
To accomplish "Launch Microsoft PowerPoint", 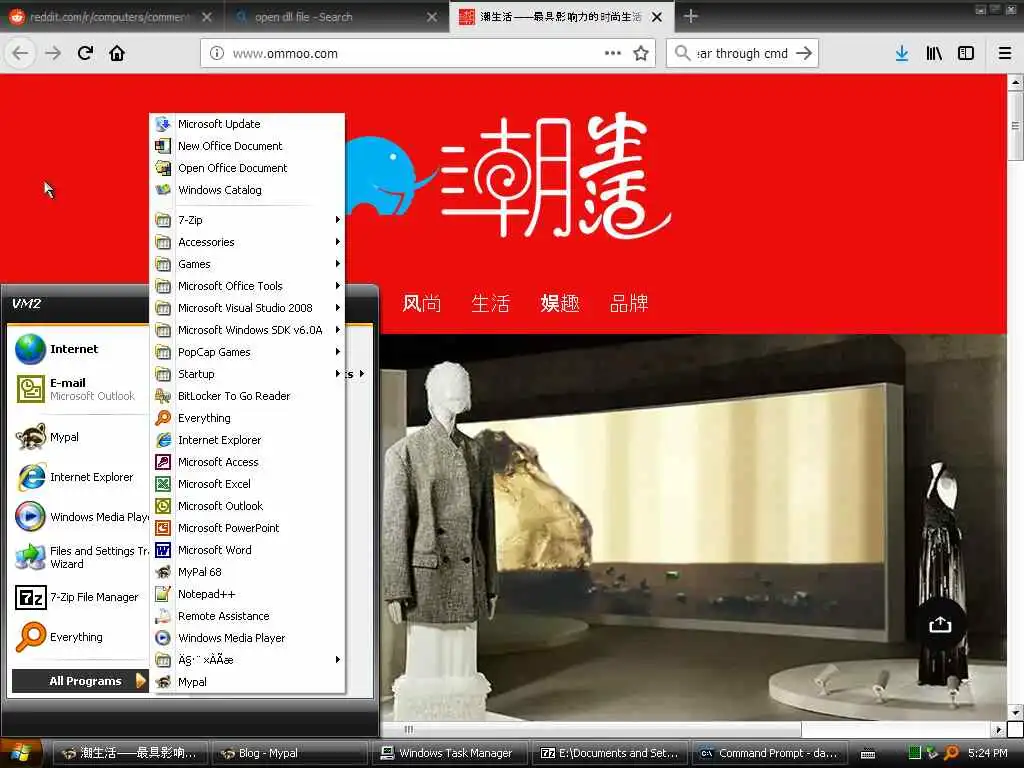I will [x=247, y=528].
